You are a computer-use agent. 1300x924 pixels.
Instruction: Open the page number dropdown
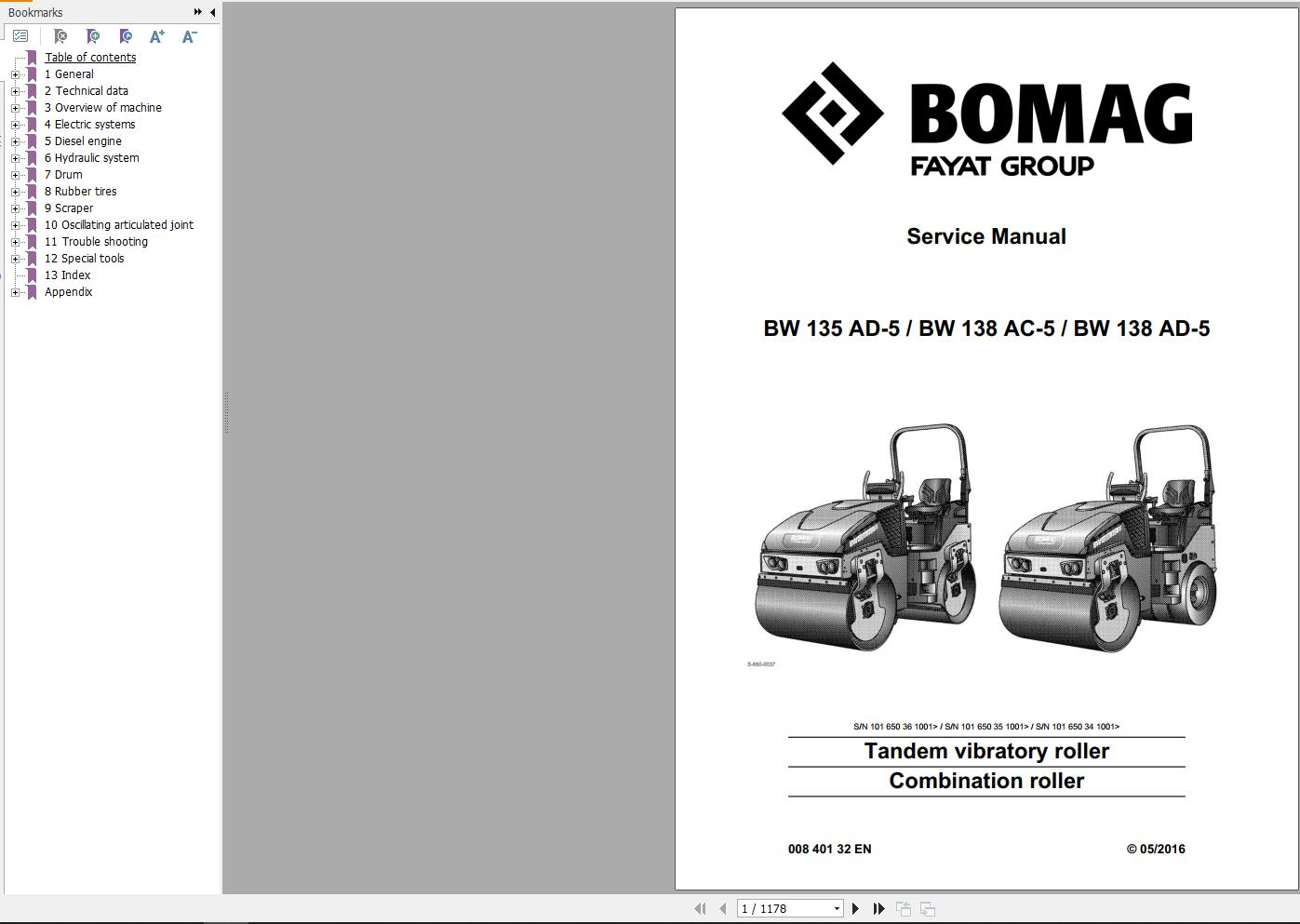pyautogui.click(x=835, y=908)
